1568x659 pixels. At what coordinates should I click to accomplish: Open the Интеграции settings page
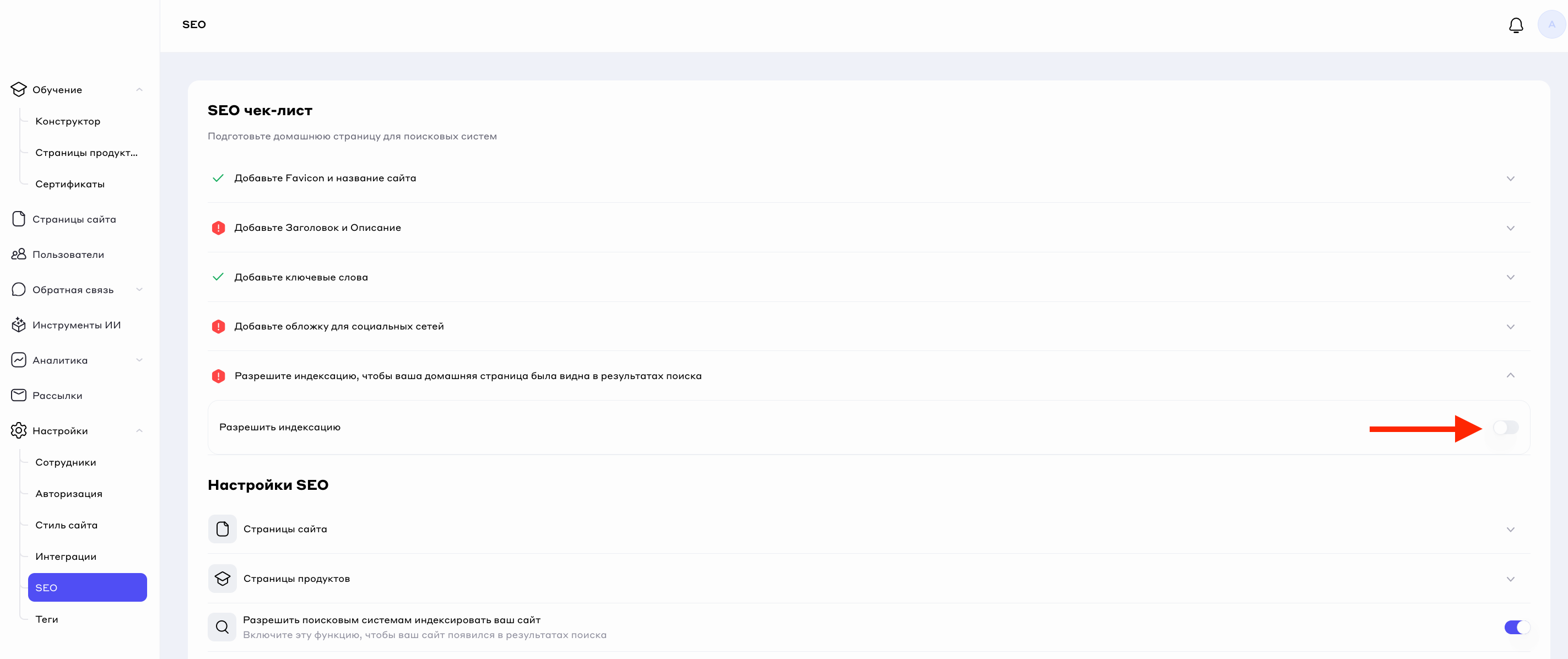[66, 557]
